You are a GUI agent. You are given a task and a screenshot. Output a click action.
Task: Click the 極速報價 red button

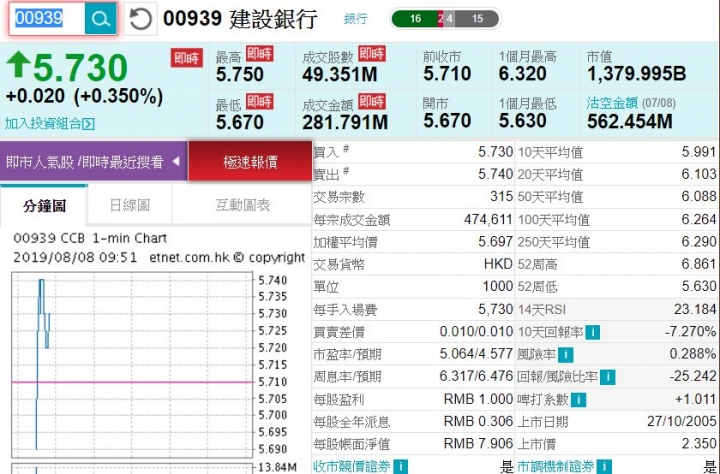[250, 162]
